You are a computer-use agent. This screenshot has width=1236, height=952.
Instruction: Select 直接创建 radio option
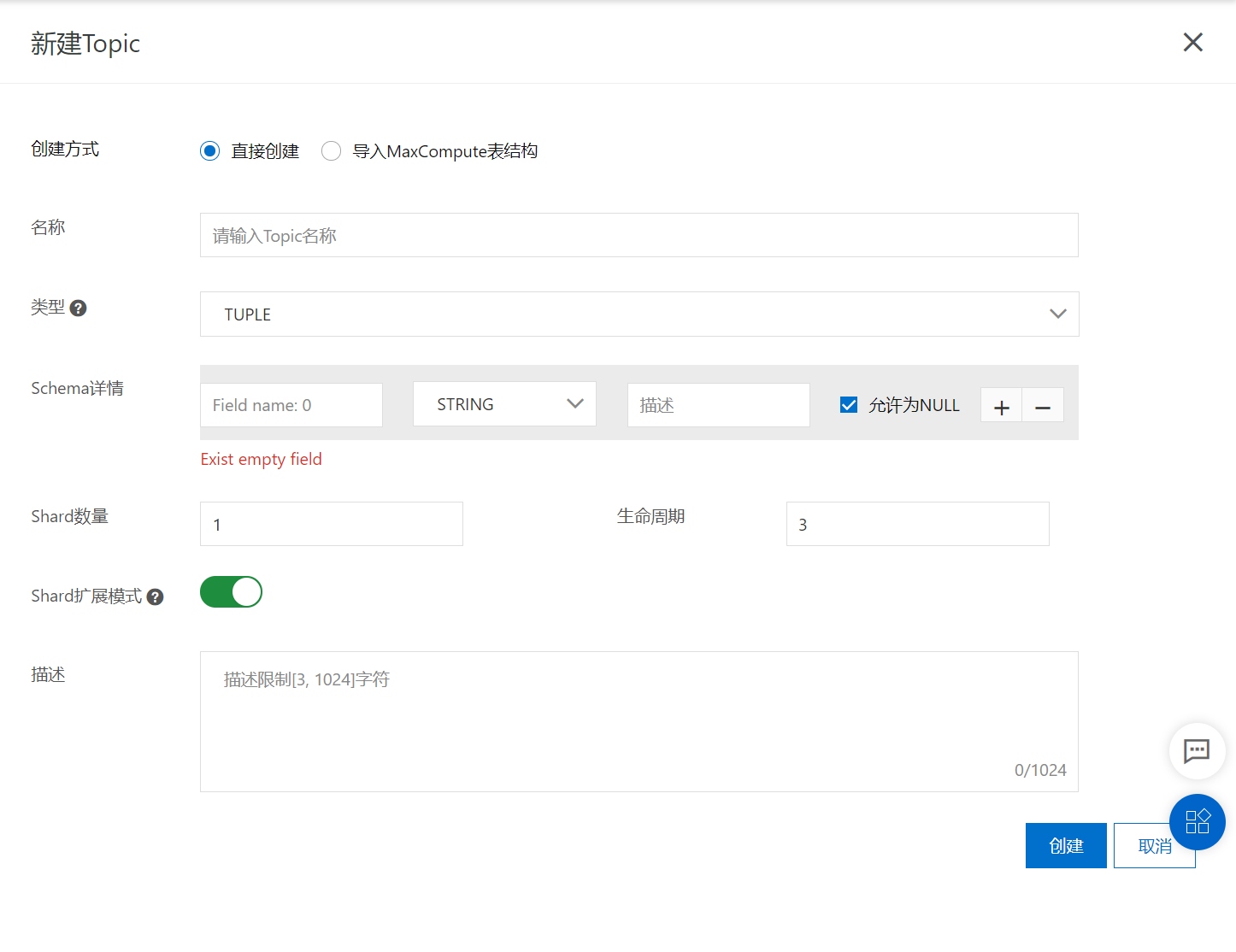tap(210, 151)
